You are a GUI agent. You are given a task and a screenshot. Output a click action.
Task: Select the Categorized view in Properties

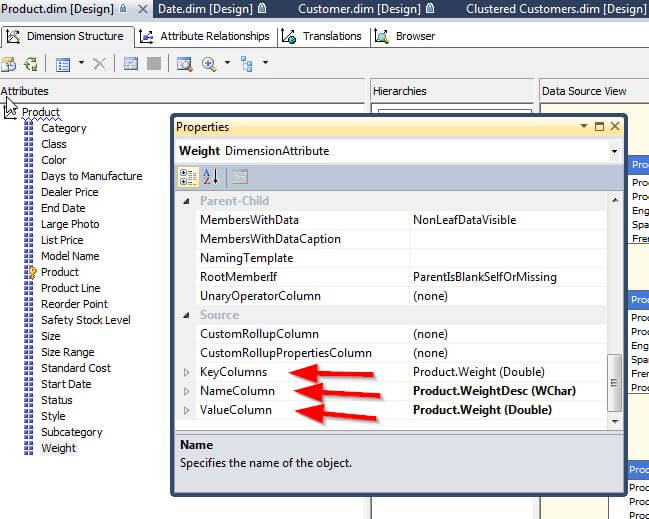(x=188, y=177)
